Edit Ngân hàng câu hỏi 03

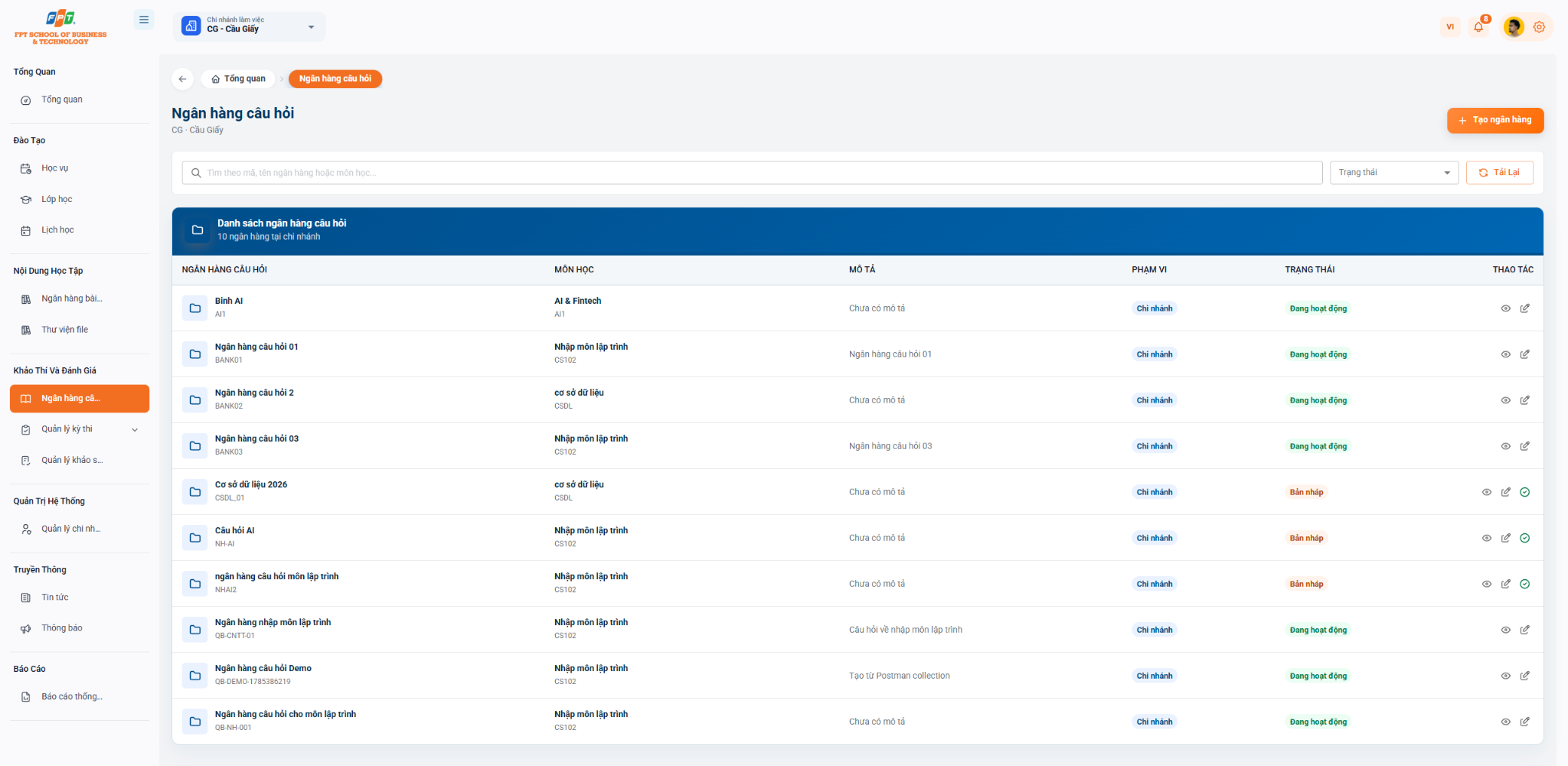point(1524,446)
